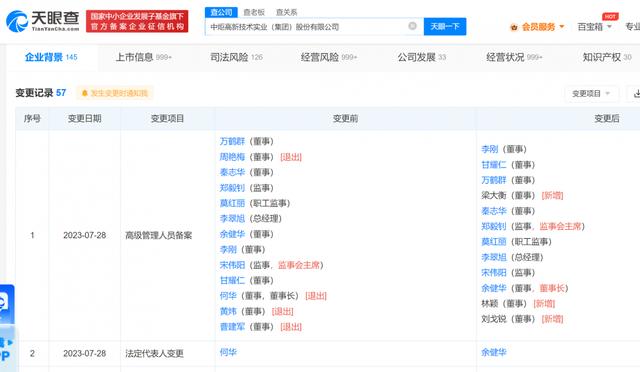Image resolution: width=640 pixels, height=372 pixels.
Task: Click the 2023-07-28 date in row 1
Action: click(84, 236)
